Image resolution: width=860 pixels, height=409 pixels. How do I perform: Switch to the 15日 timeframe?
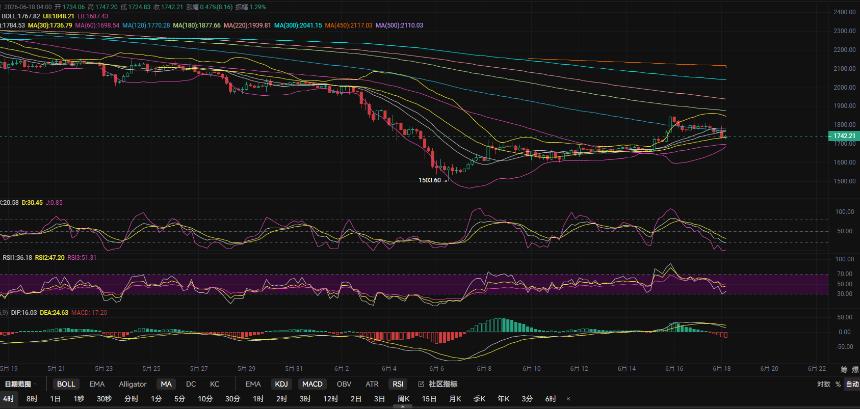[x=429, y=399]
